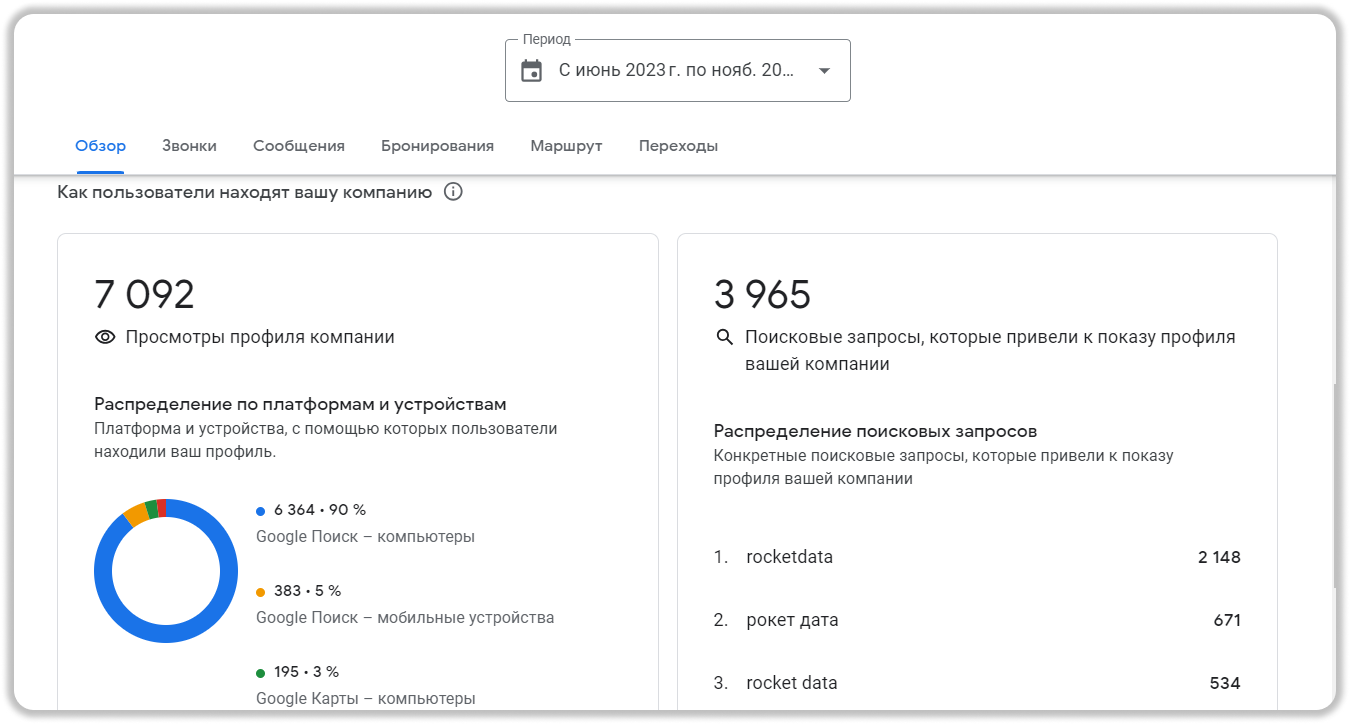Click the 2 148 query count
Screen dimensions: 1350x724
point(1219,557)
